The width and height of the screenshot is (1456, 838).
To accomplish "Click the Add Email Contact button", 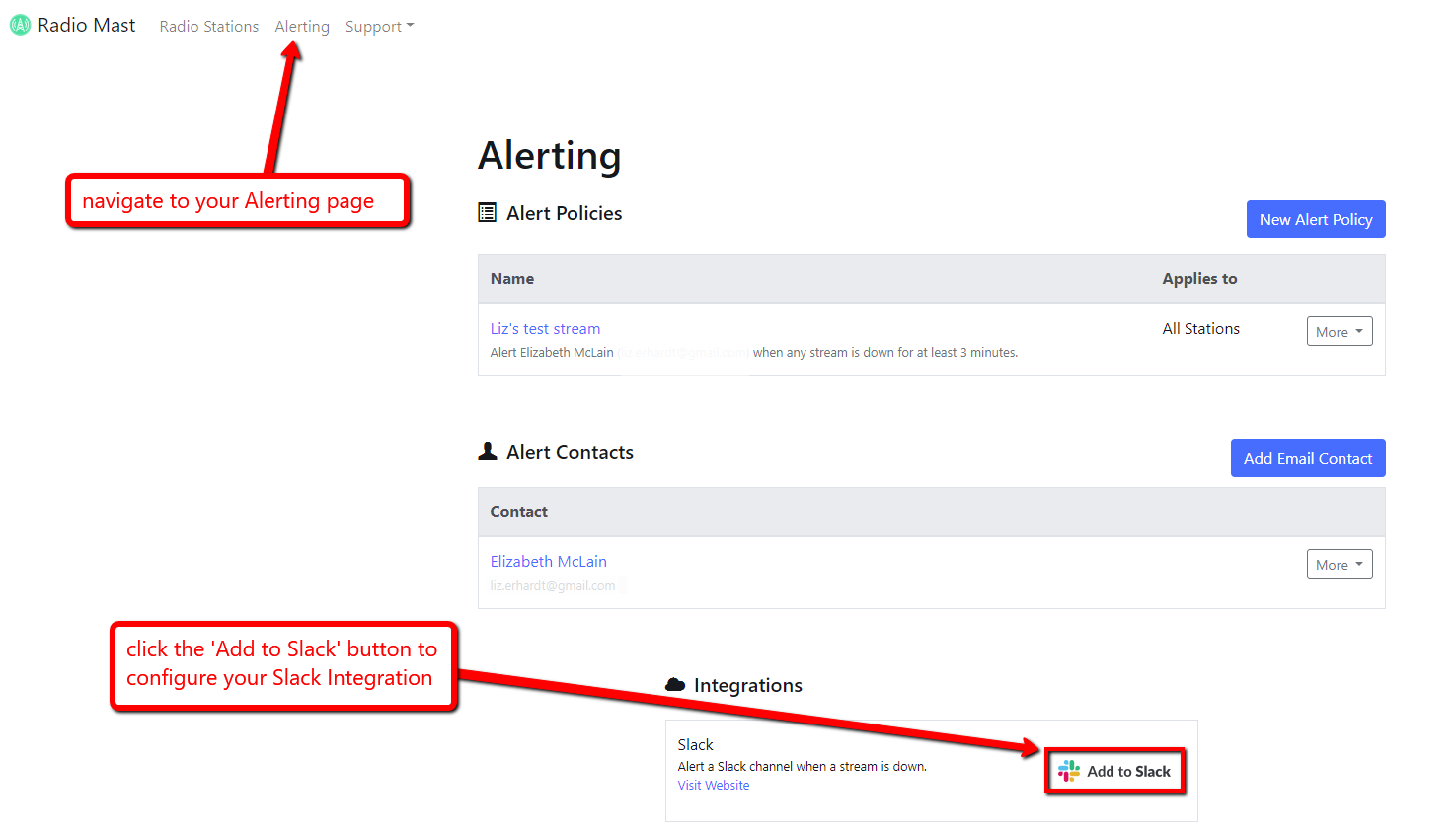I will [1307, 458].
